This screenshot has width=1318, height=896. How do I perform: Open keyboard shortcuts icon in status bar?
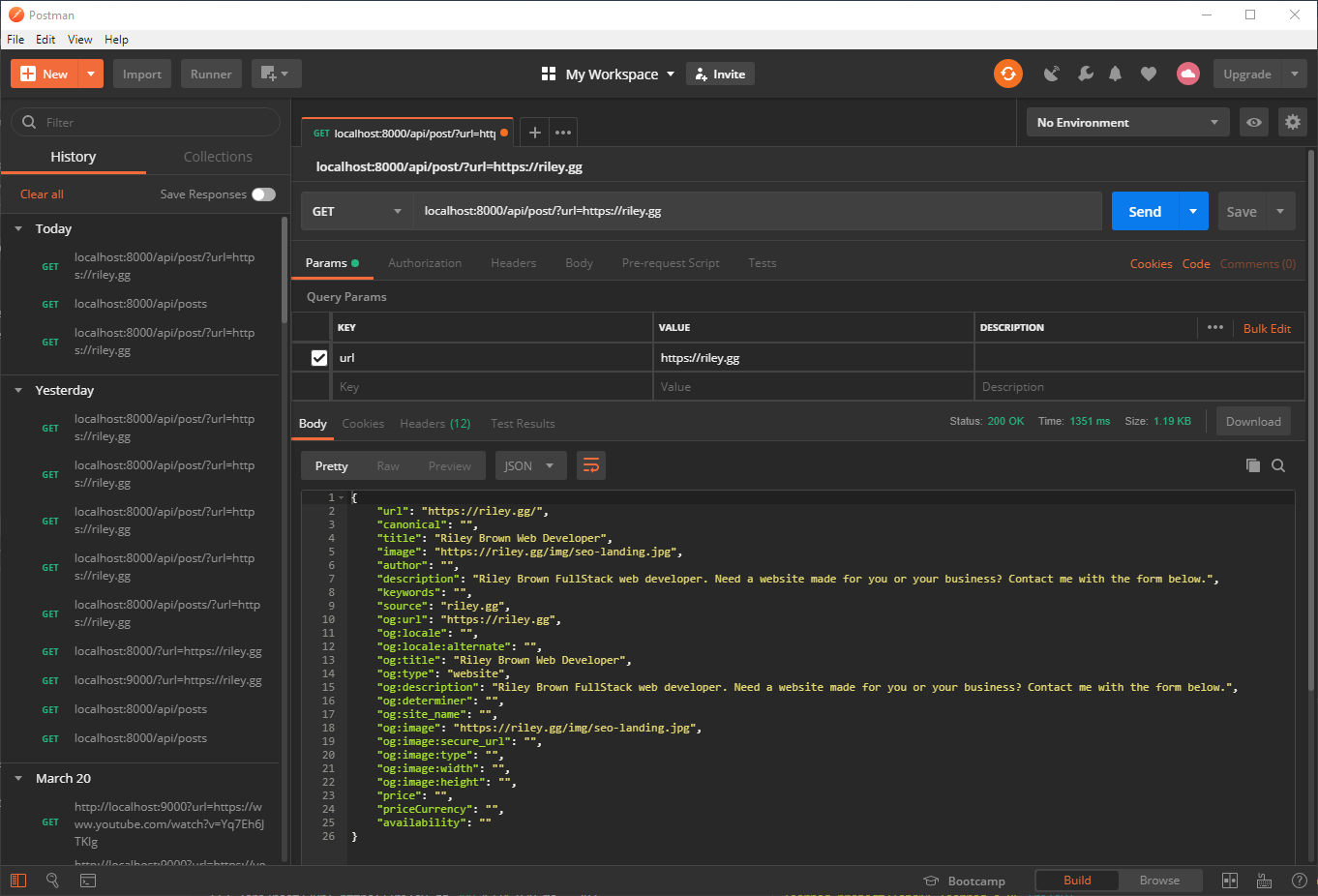[1264, 881]
